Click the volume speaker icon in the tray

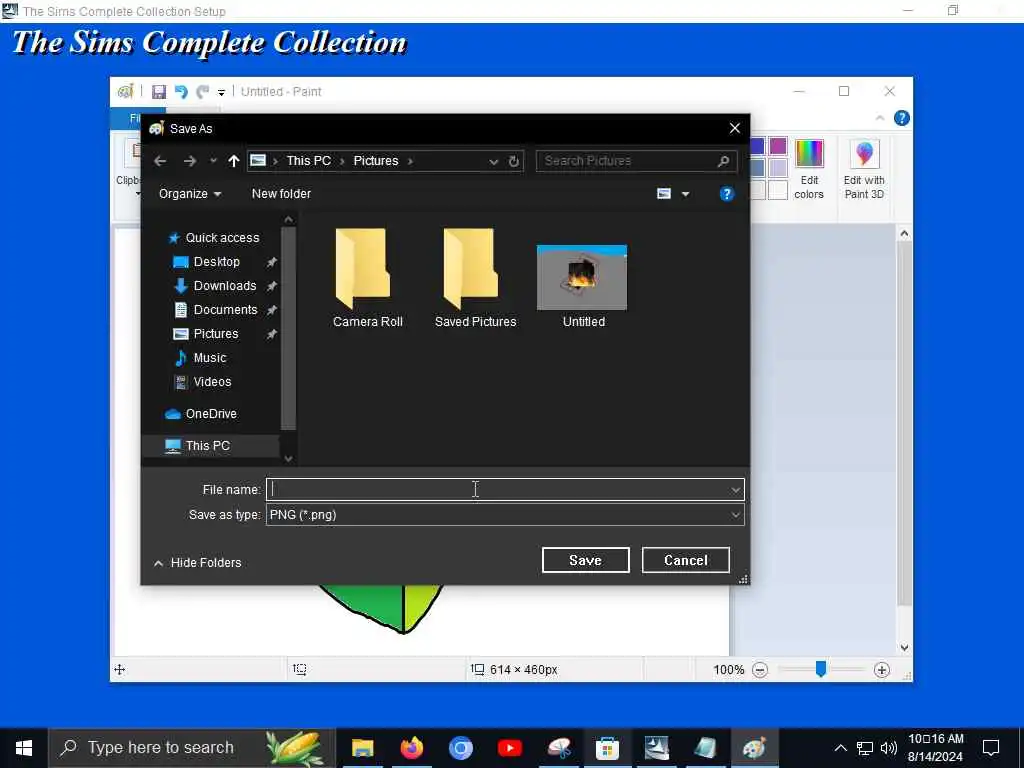pos(888,748)
